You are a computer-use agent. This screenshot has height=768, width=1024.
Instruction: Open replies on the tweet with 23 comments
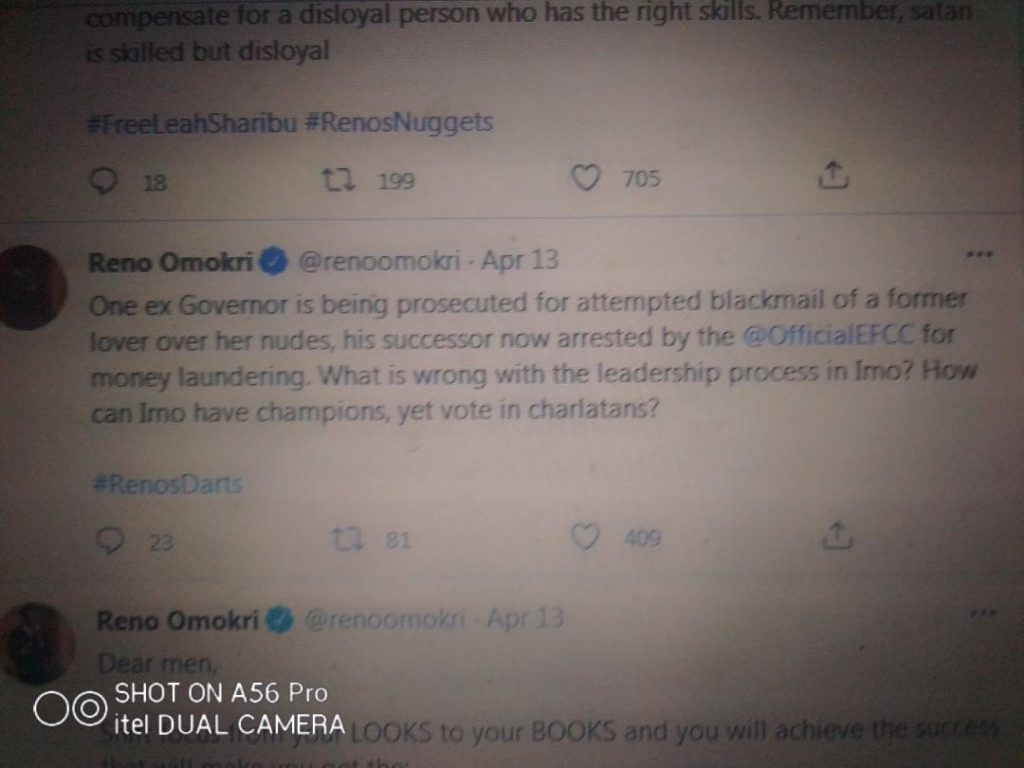[109, 541]
